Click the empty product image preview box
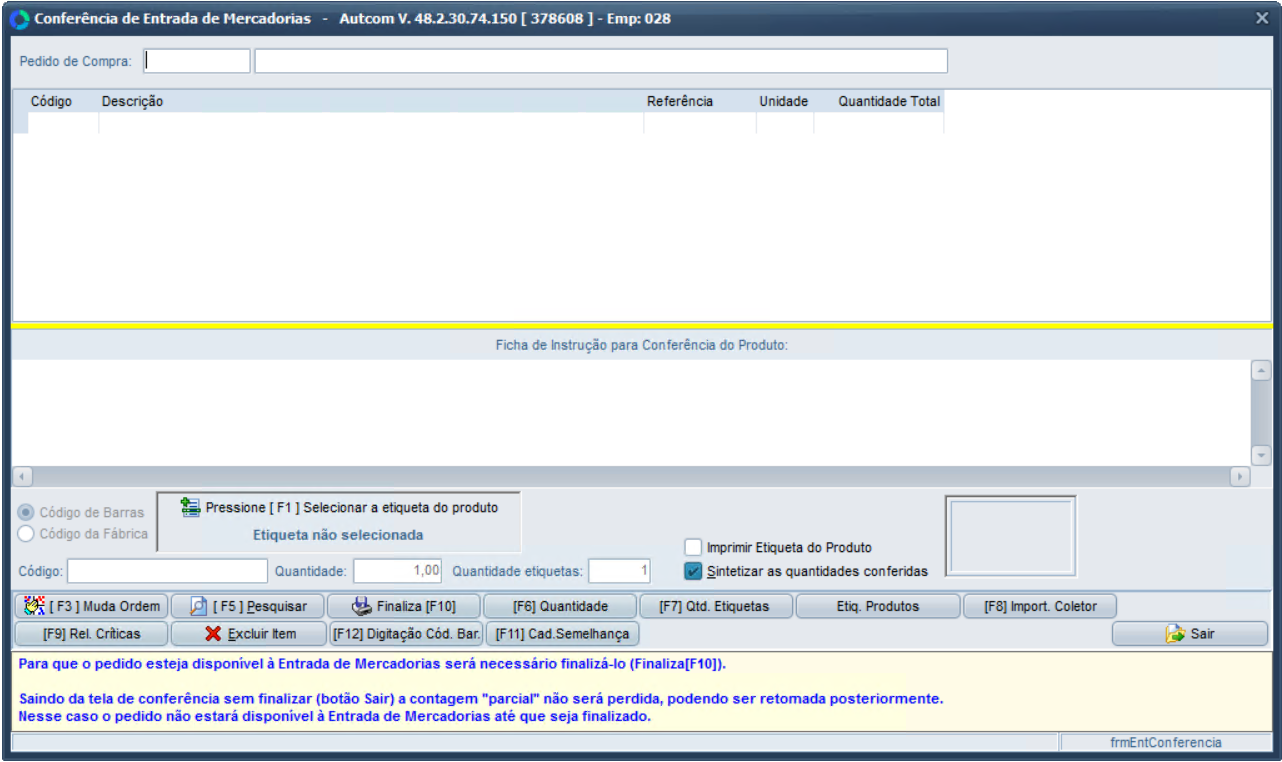Screen dimensions: 1282x762 point(1011,537)
